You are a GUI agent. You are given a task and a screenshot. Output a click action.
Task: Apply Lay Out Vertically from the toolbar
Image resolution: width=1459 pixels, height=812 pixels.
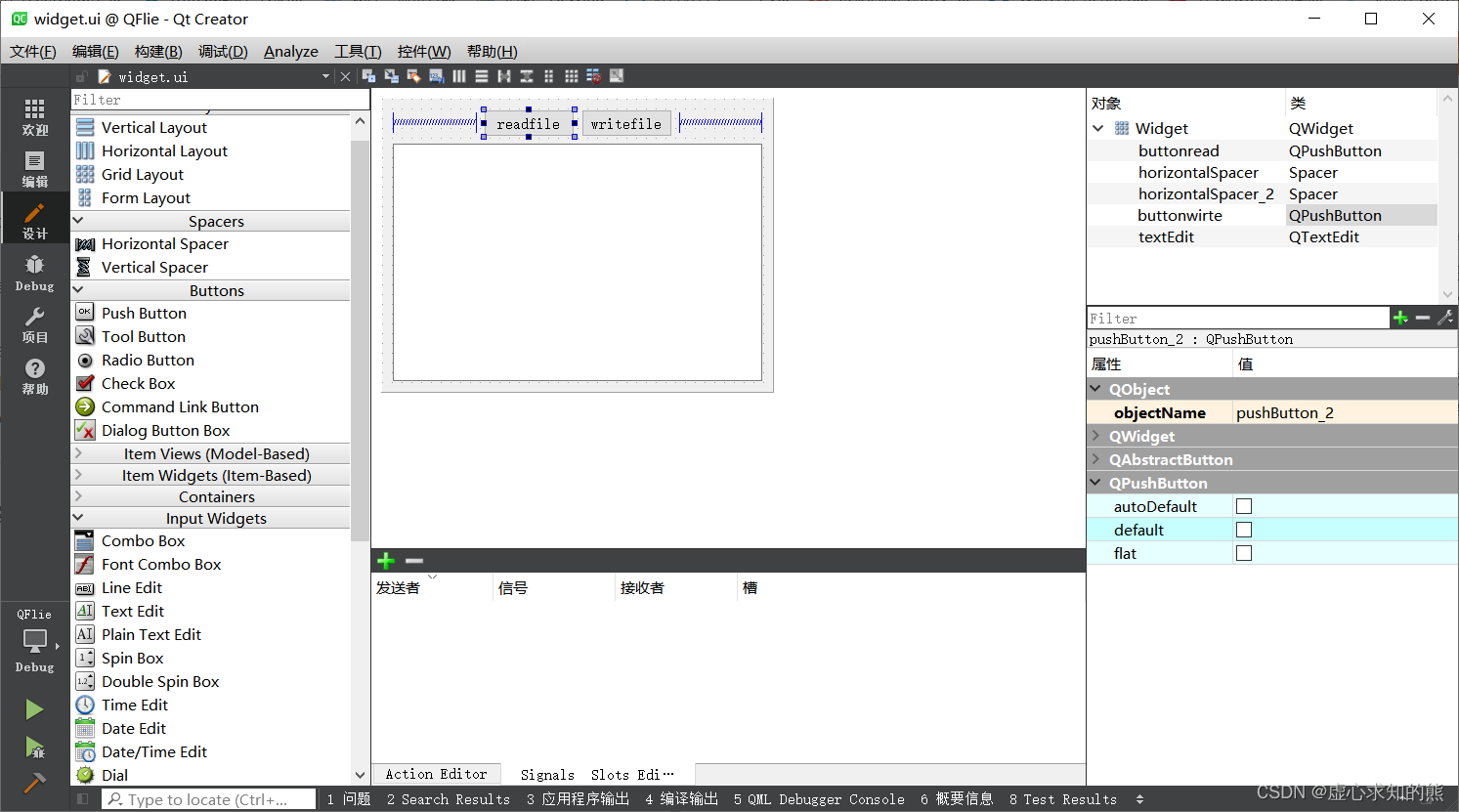[482, 76]
